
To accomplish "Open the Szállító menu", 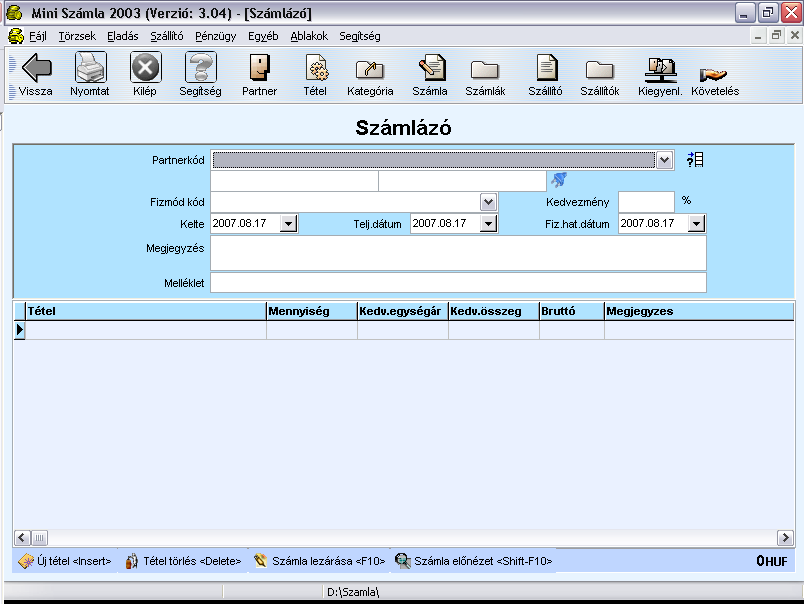I will click(x=167, y=36).
